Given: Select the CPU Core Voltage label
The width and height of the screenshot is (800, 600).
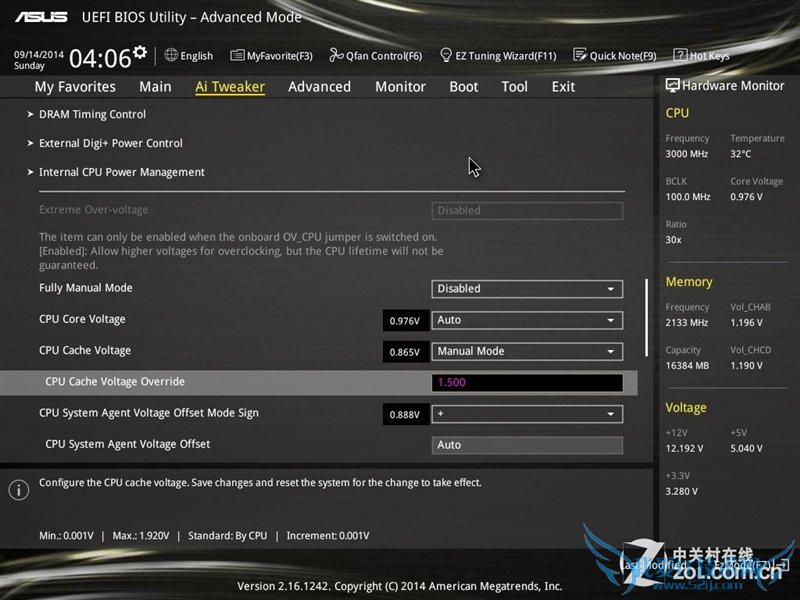Looking at the screenshot, I should coord(82,319).
